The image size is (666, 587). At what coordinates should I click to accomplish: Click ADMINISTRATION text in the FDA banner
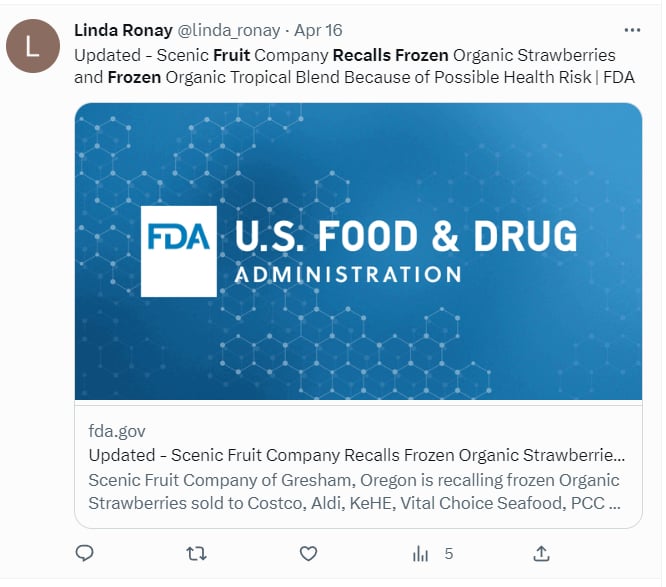click(348, 275)
